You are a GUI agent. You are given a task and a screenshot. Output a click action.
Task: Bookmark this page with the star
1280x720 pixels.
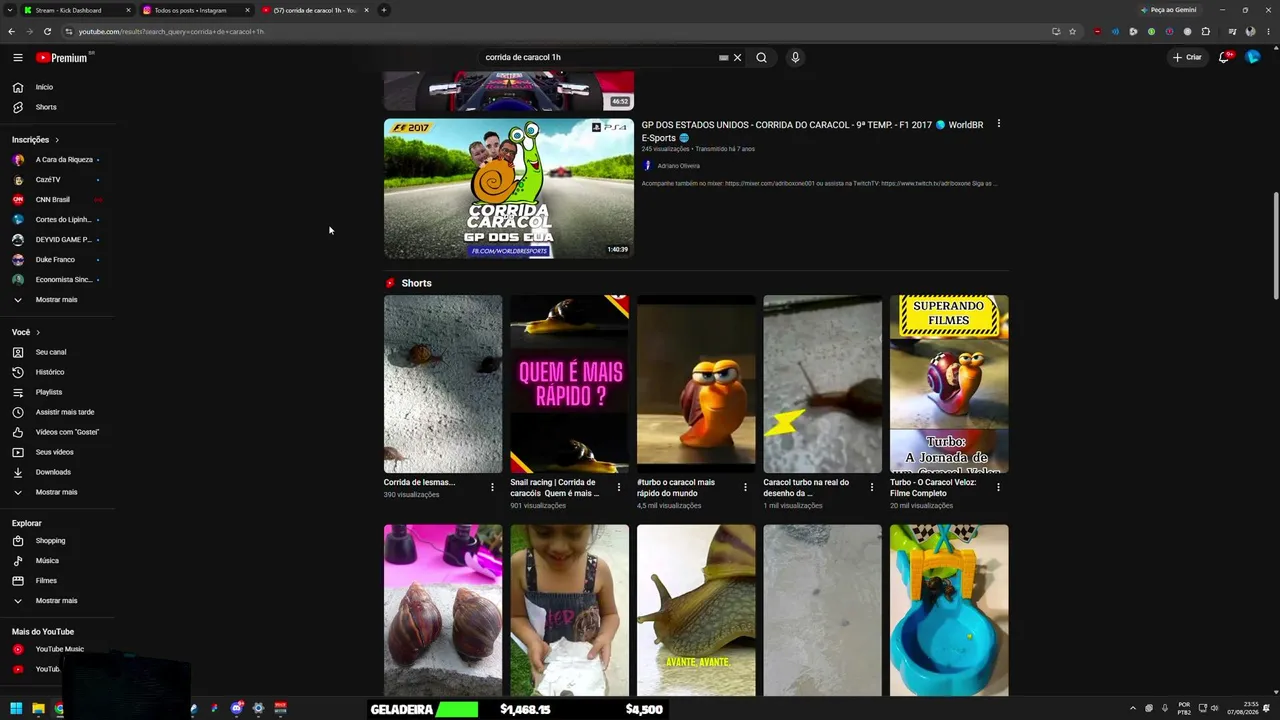(x=1073, y=31)
